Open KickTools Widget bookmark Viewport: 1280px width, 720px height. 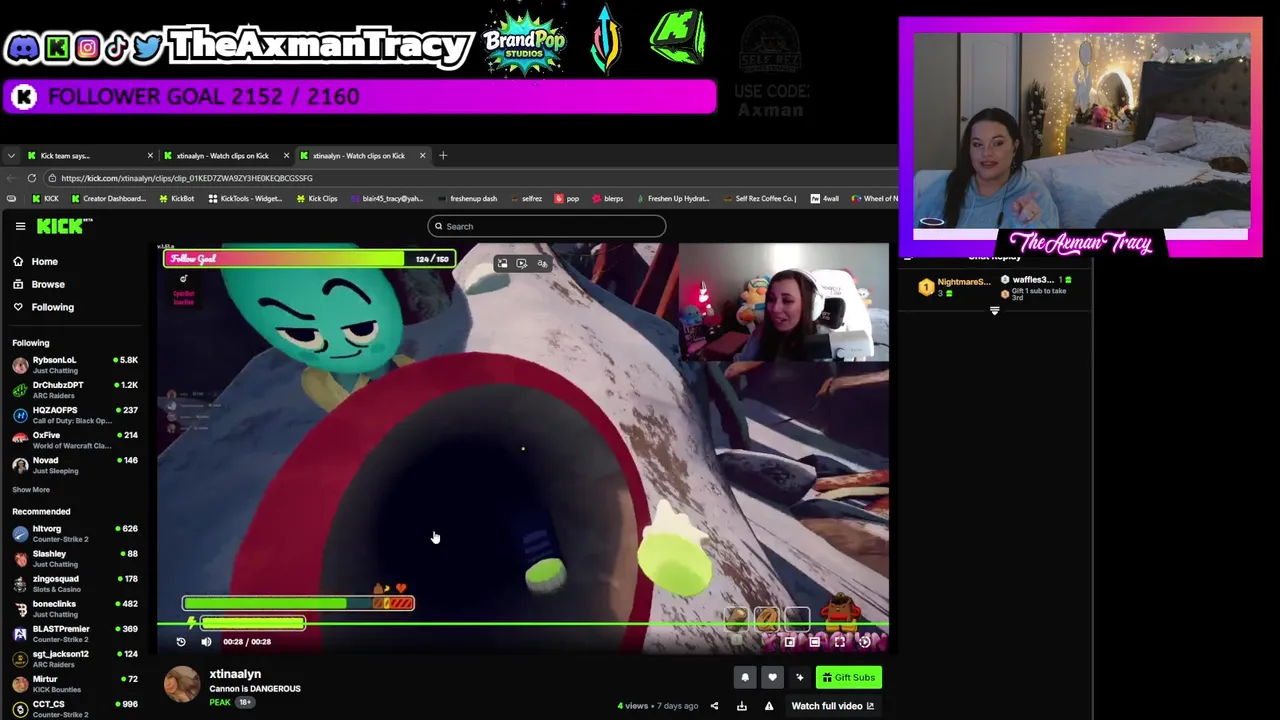[245, 198]
